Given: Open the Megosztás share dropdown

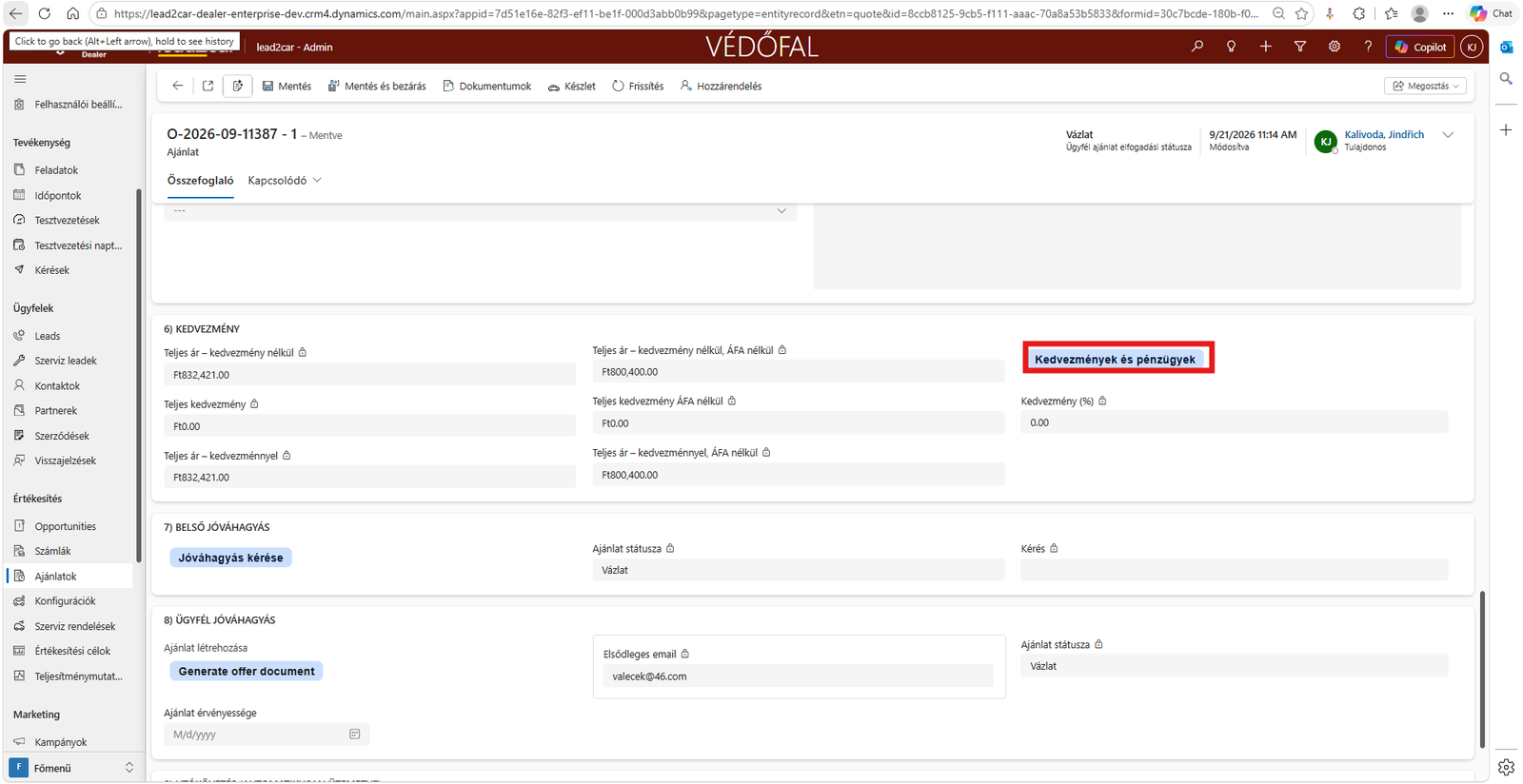Looking at the screenshot, I should [1425, 86].
